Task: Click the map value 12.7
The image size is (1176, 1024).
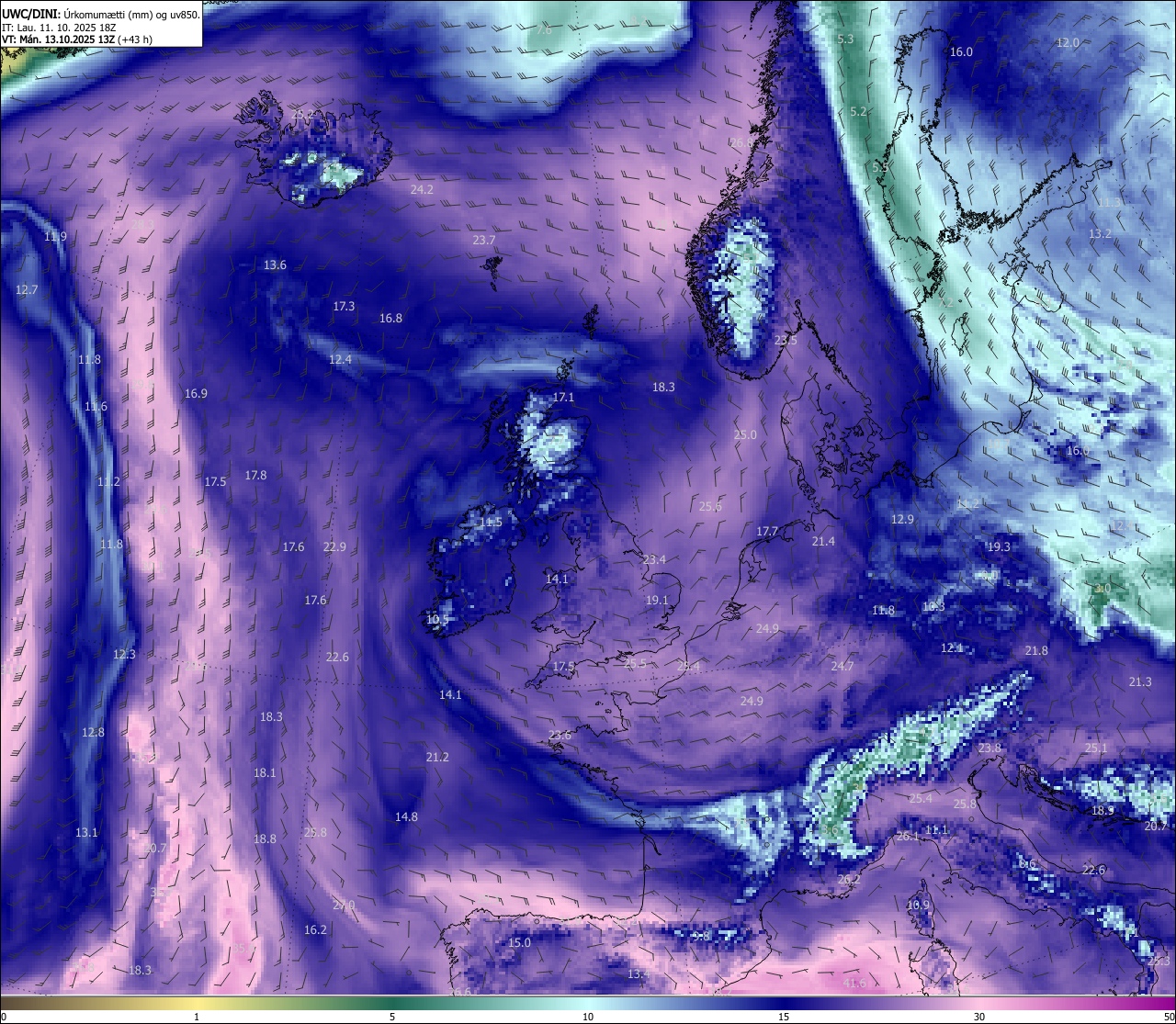Action: point(27,289)
